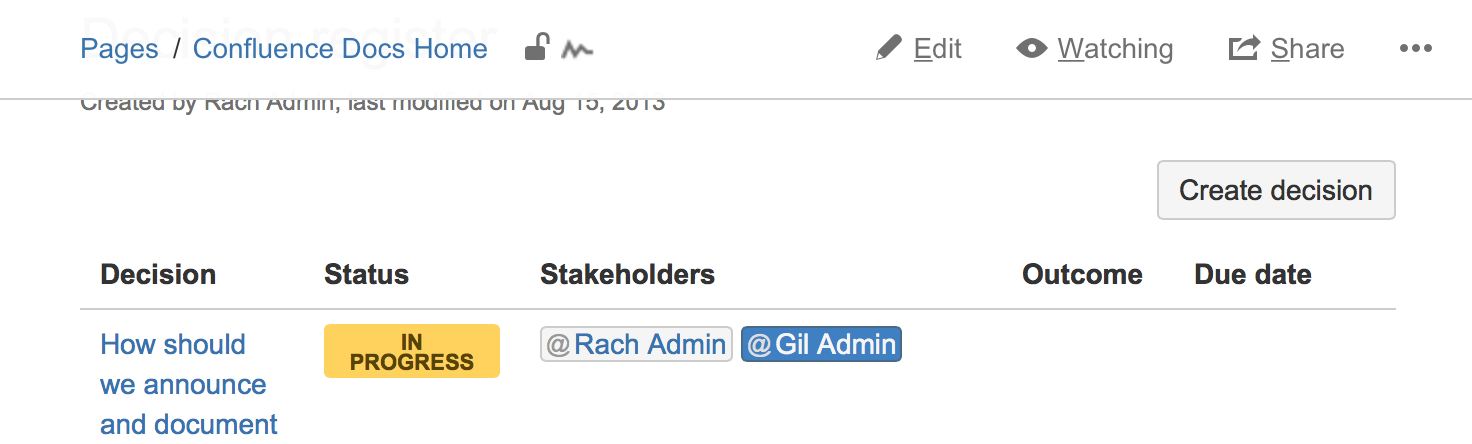The width and height of the screenshot is (1472, 444).
Task: Open the @Rach Admin user mention
Action: pyautogui.click(x=636, y=344)
